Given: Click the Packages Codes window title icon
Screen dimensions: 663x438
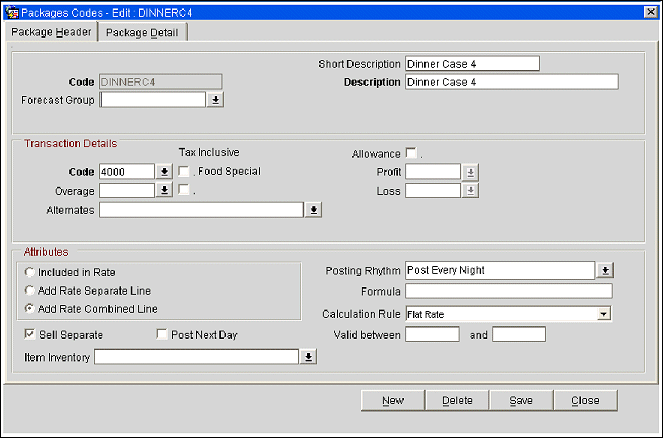Looking at the screenshot, I should 11,11.
